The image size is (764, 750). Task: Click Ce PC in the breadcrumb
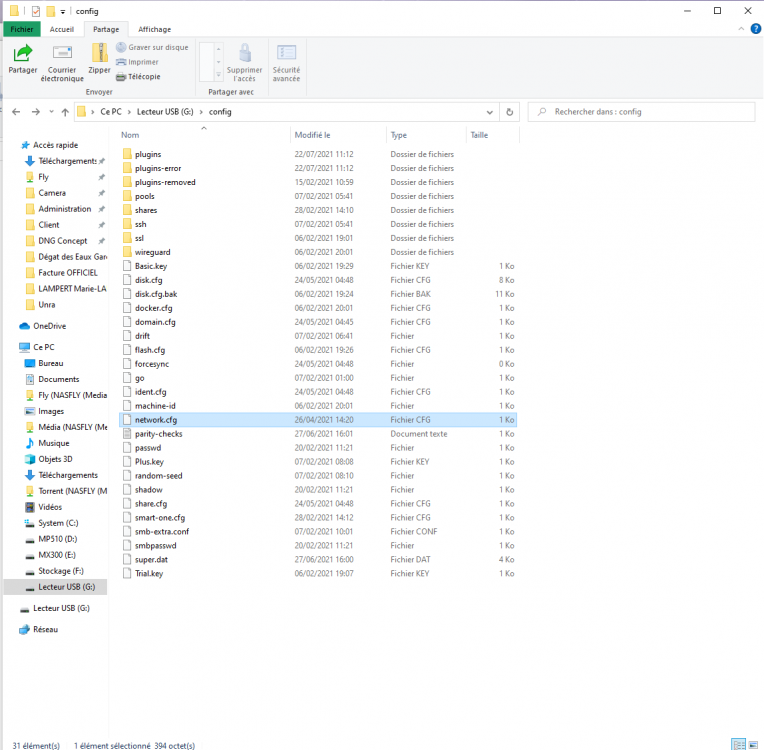[x=111, y=112]
